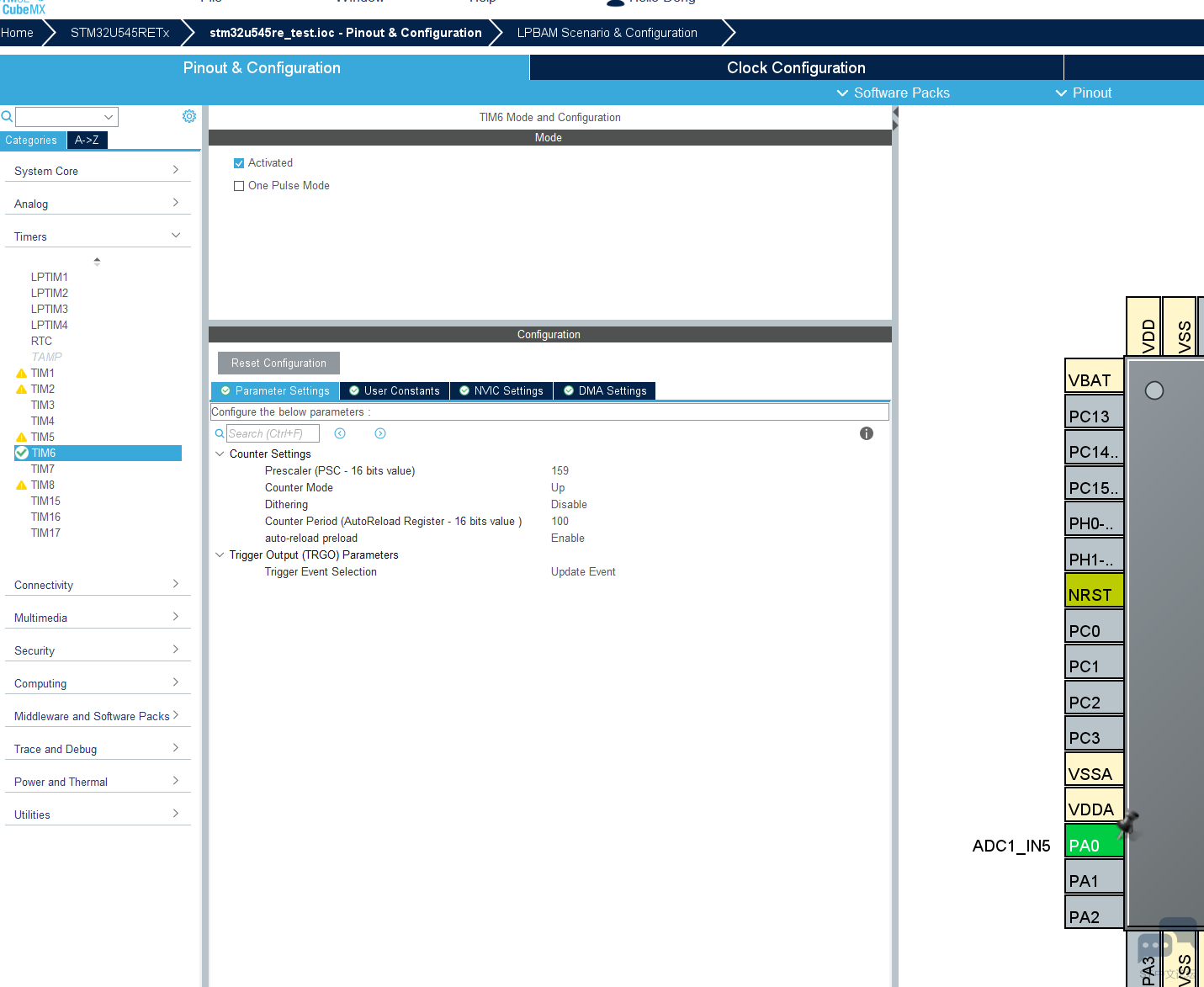Click the Trigger Event Selection value Update Event

(x=583, y=571)
